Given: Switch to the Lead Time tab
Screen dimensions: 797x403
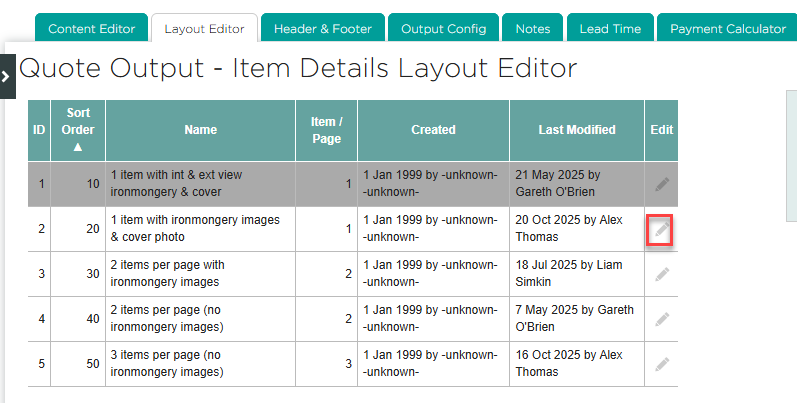Looking at the screenshot, I should (x=610, y=29).
